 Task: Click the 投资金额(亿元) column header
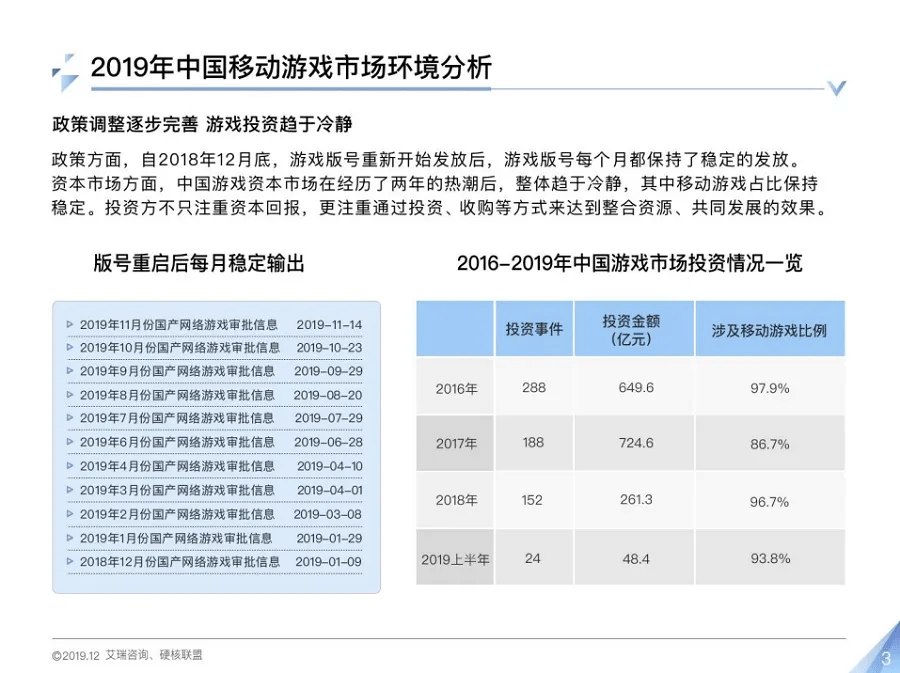tap(634, 329)
